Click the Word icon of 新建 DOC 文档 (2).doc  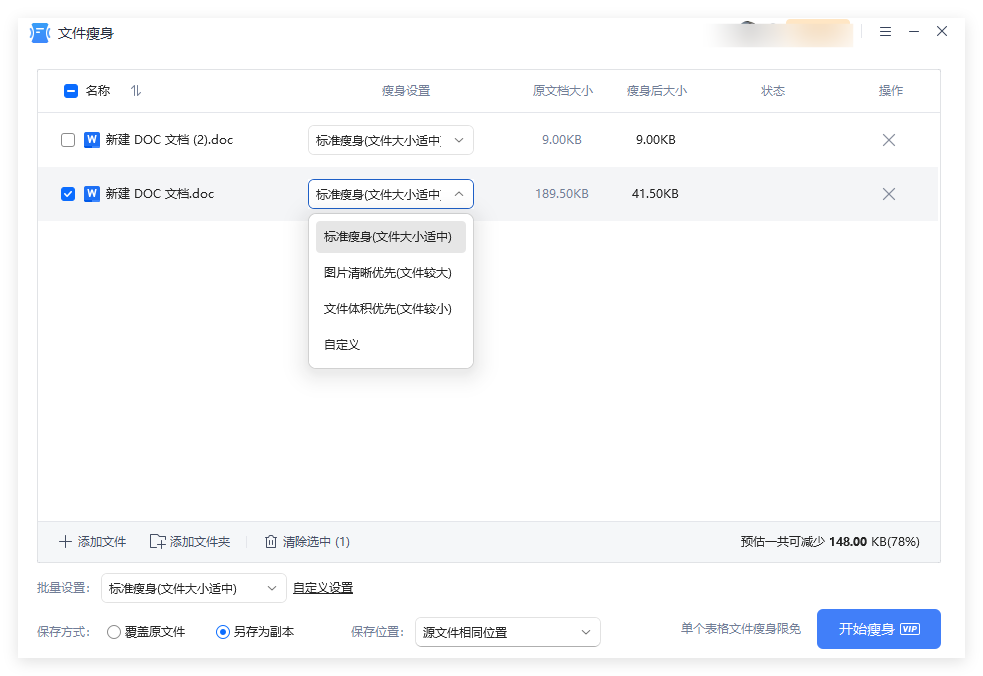[93, 140]
